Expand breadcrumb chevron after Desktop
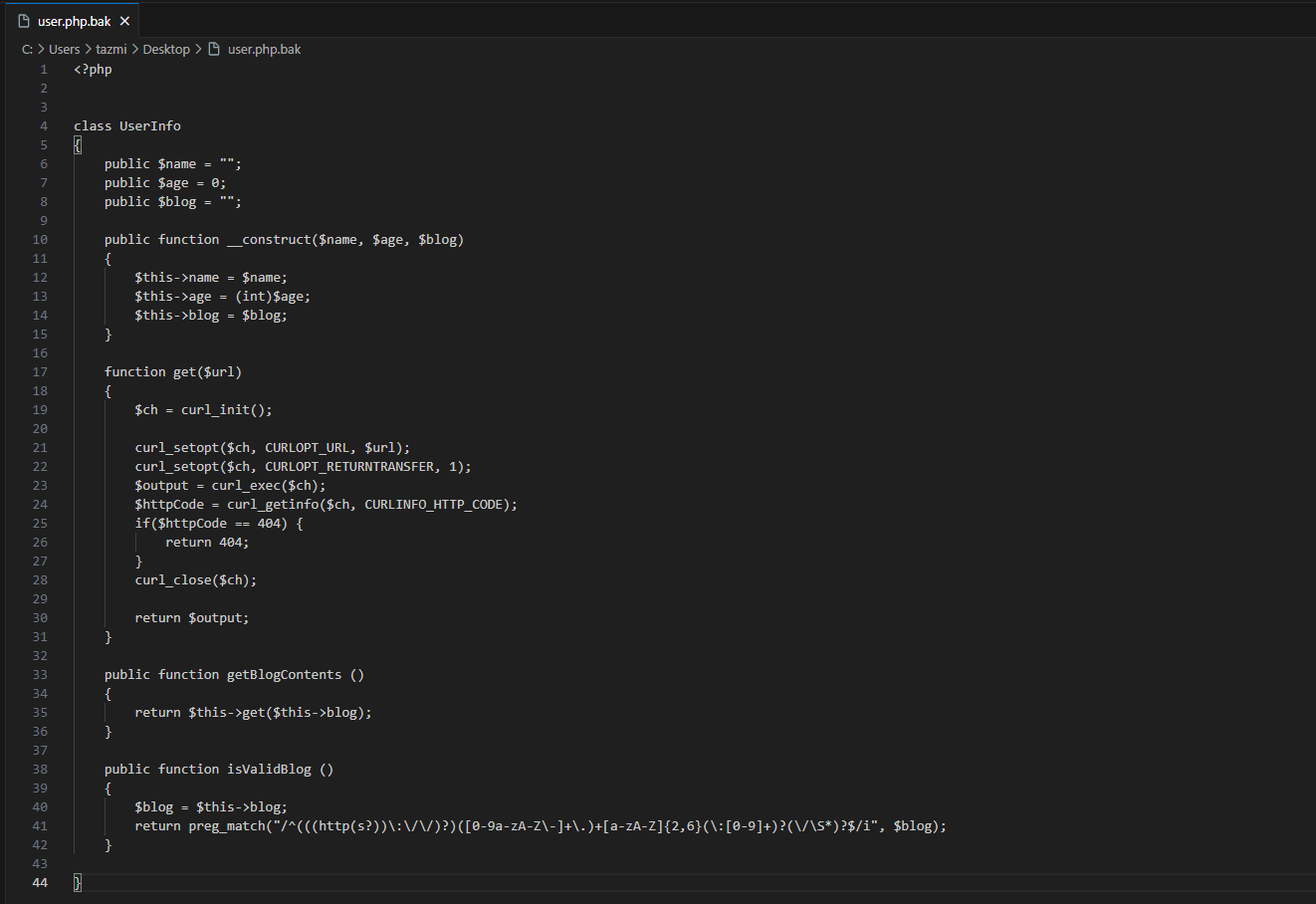This screenshot has width=1316, height=904. click(x=197, y=49)
